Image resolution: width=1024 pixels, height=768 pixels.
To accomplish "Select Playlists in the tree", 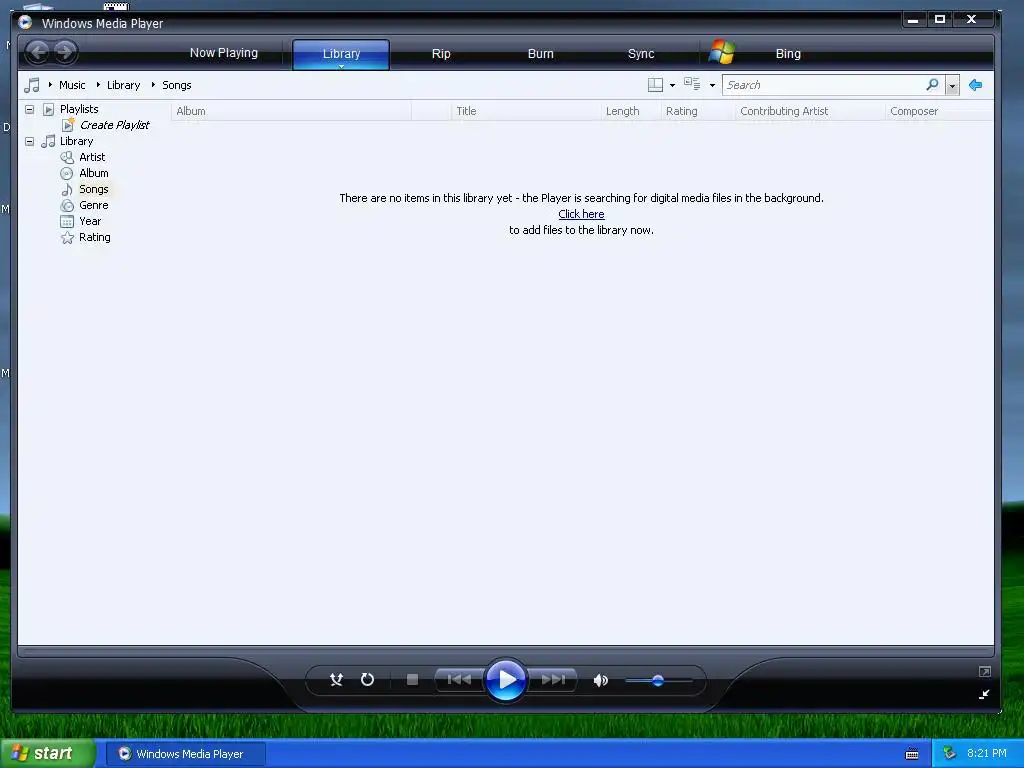I will tap(79, 109).
